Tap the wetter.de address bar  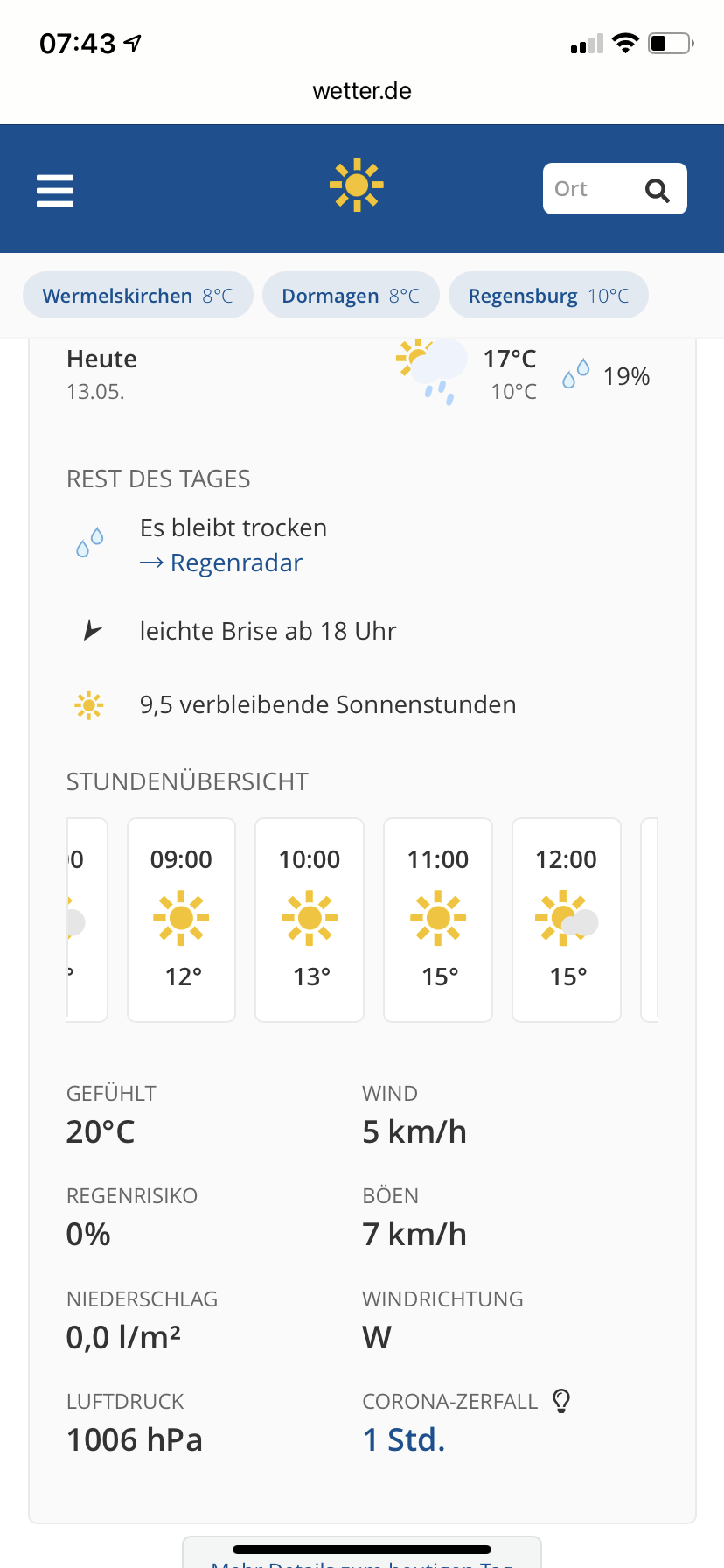[362, 91]
